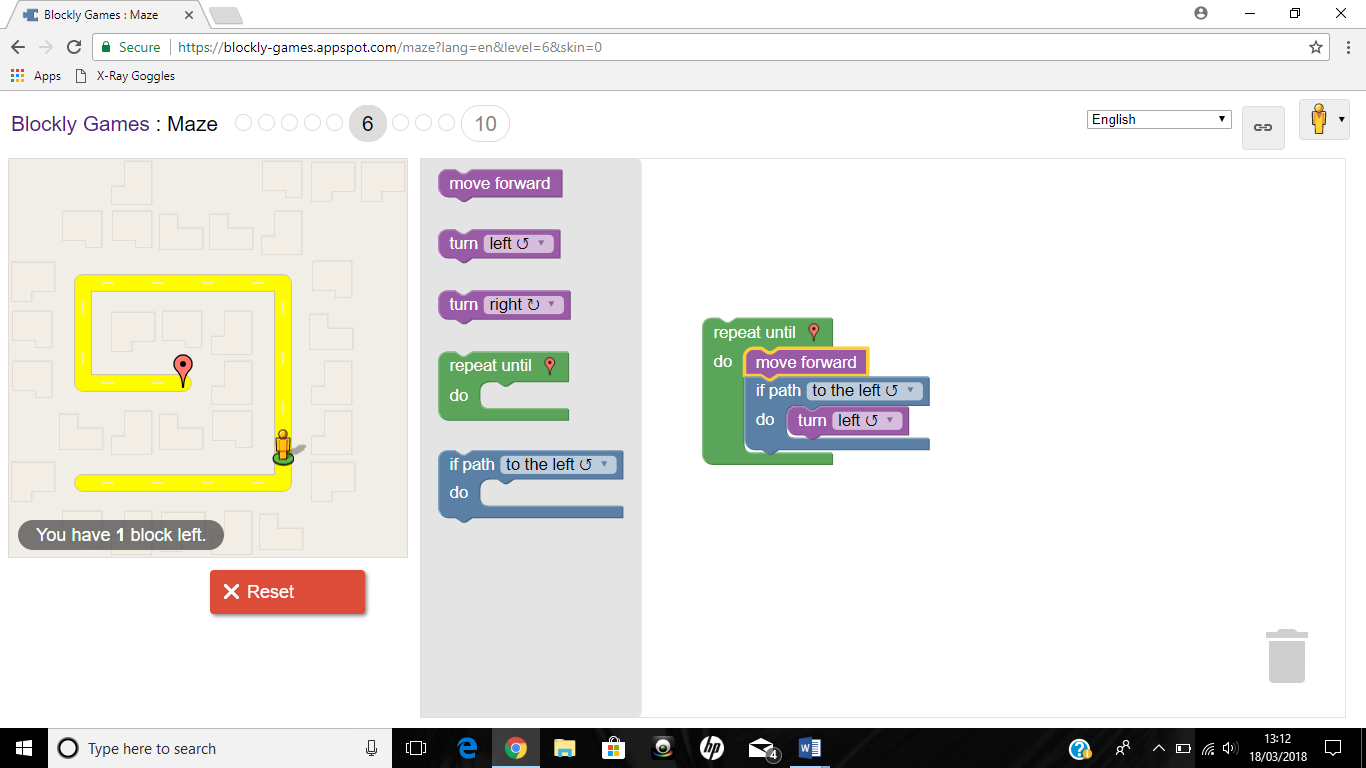The image size is (1366, 768).
Task: Open the Chrome profile icon in the title bar
Action: 1201,14
